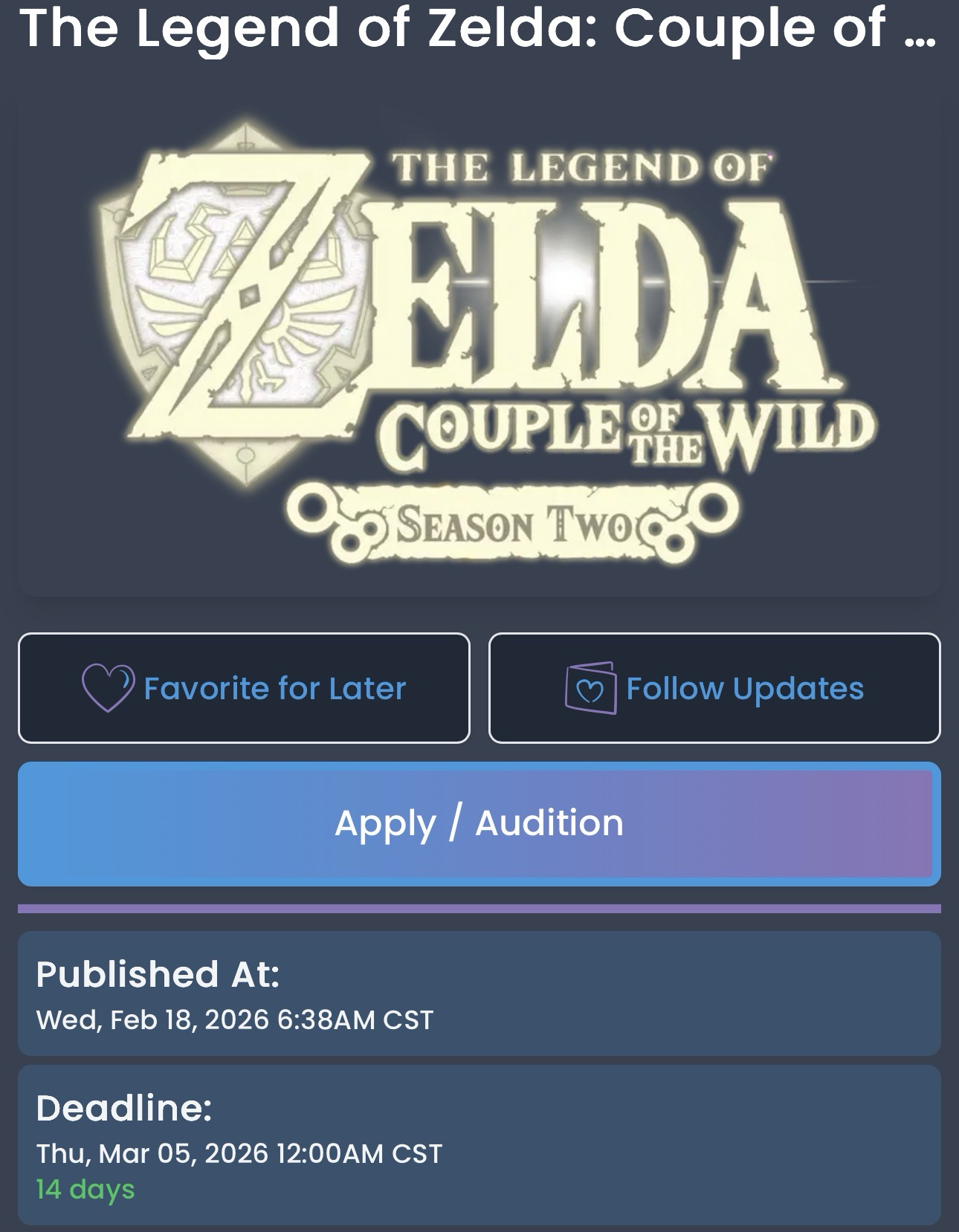
Task: Click the purple divider bar below Apply
Action: (x=479, y=908)
